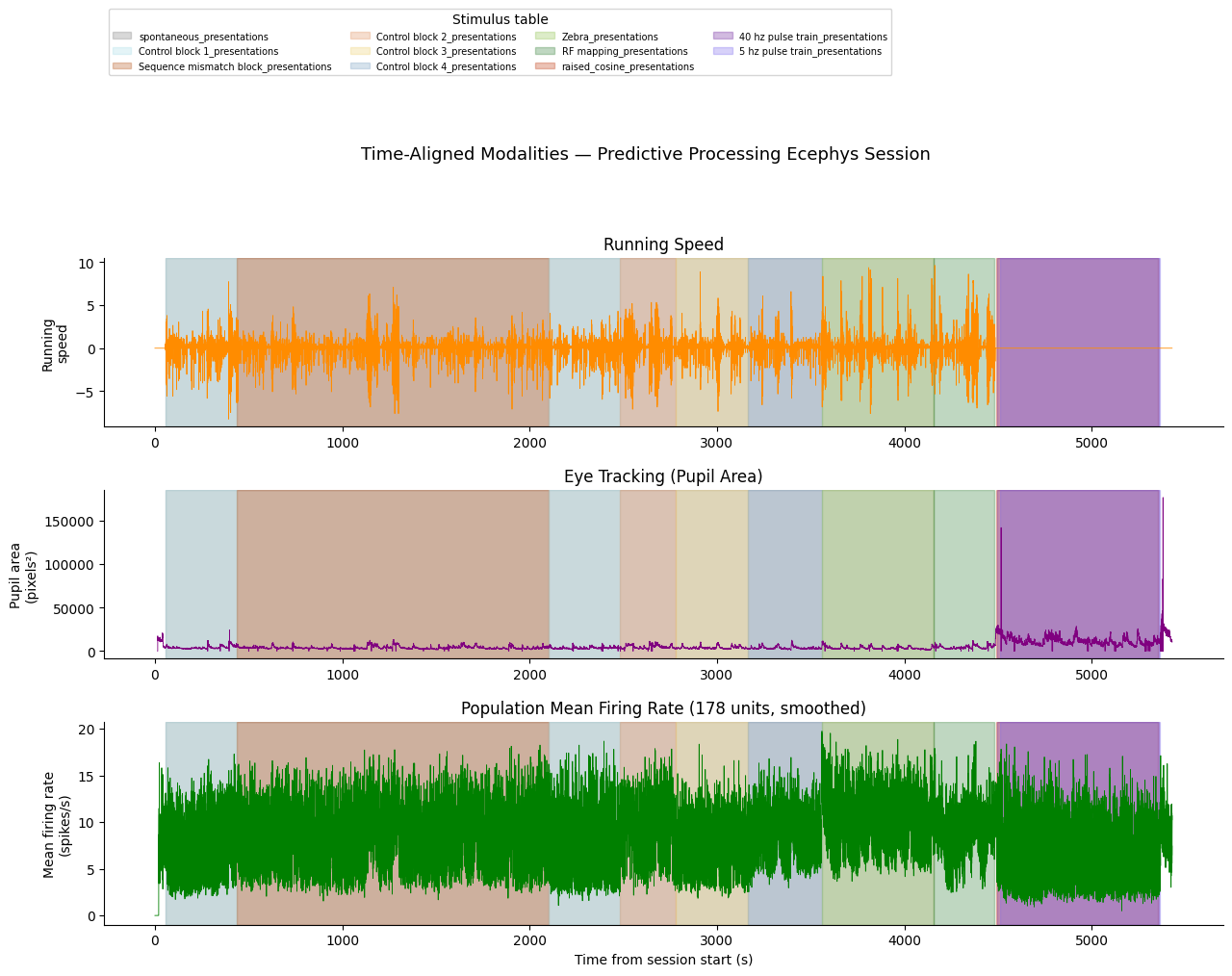Pick the Control block 2_presentations color swatch
Viewport: 1232px width, 976px height.
tap(360, 37)
